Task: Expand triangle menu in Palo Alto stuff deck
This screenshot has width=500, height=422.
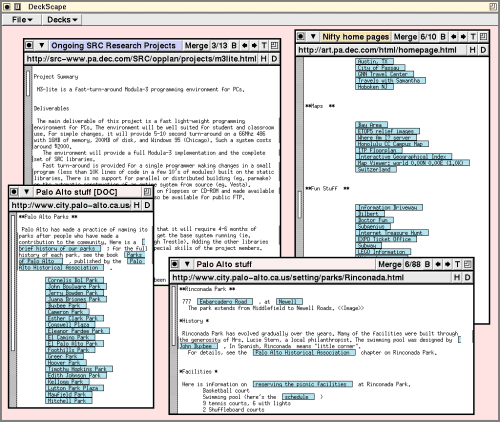Action: tap(187, 264)
